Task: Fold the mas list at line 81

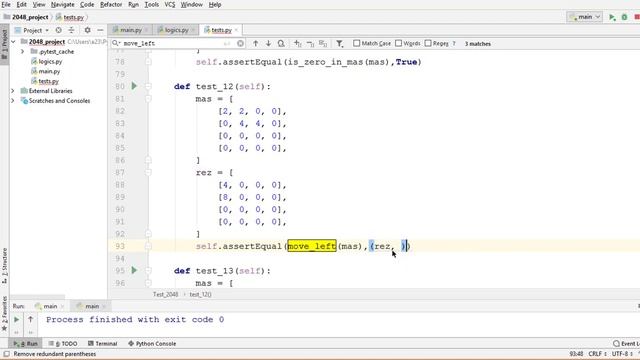Action: 148,99
